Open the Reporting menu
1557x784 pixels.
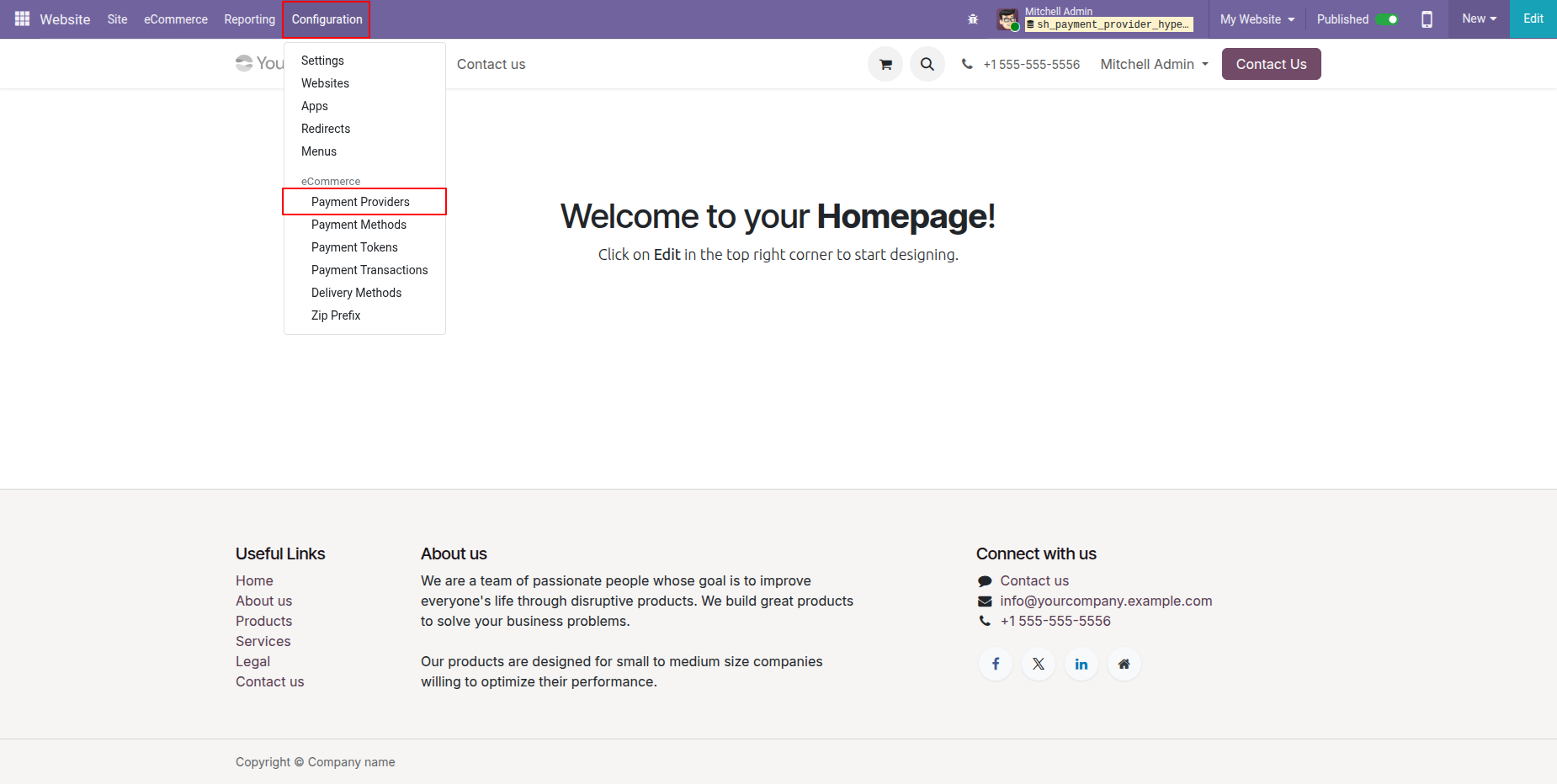(249, 19)
